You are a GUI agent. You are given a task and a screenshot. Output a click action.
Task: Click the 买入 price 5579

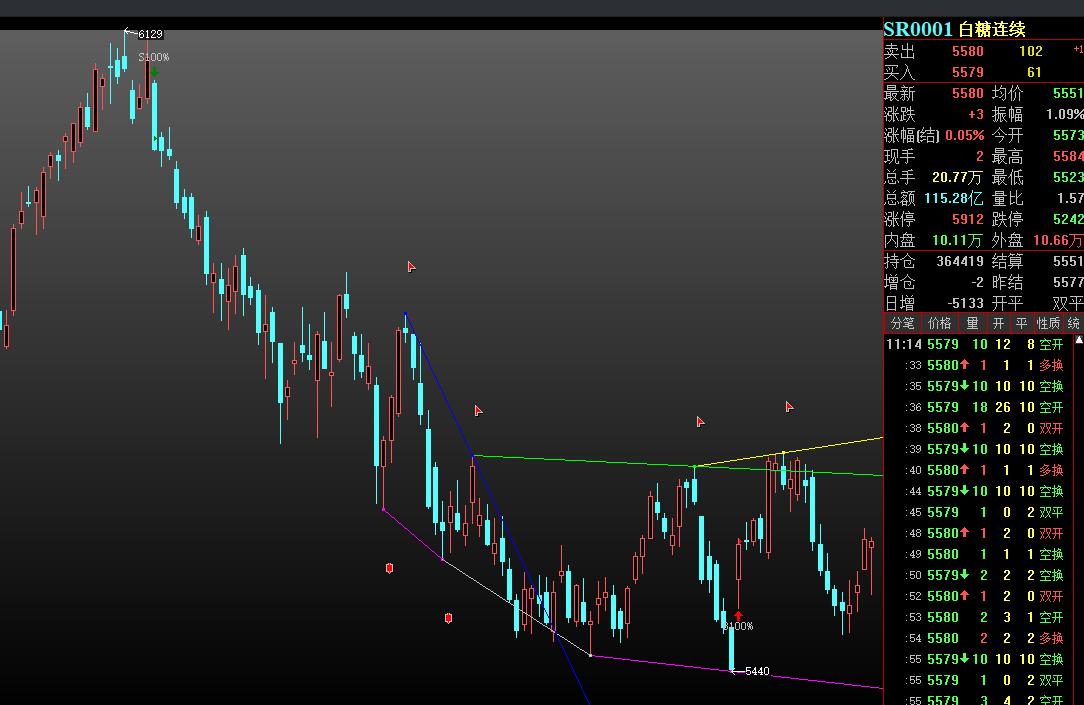[x=967, y=72]
